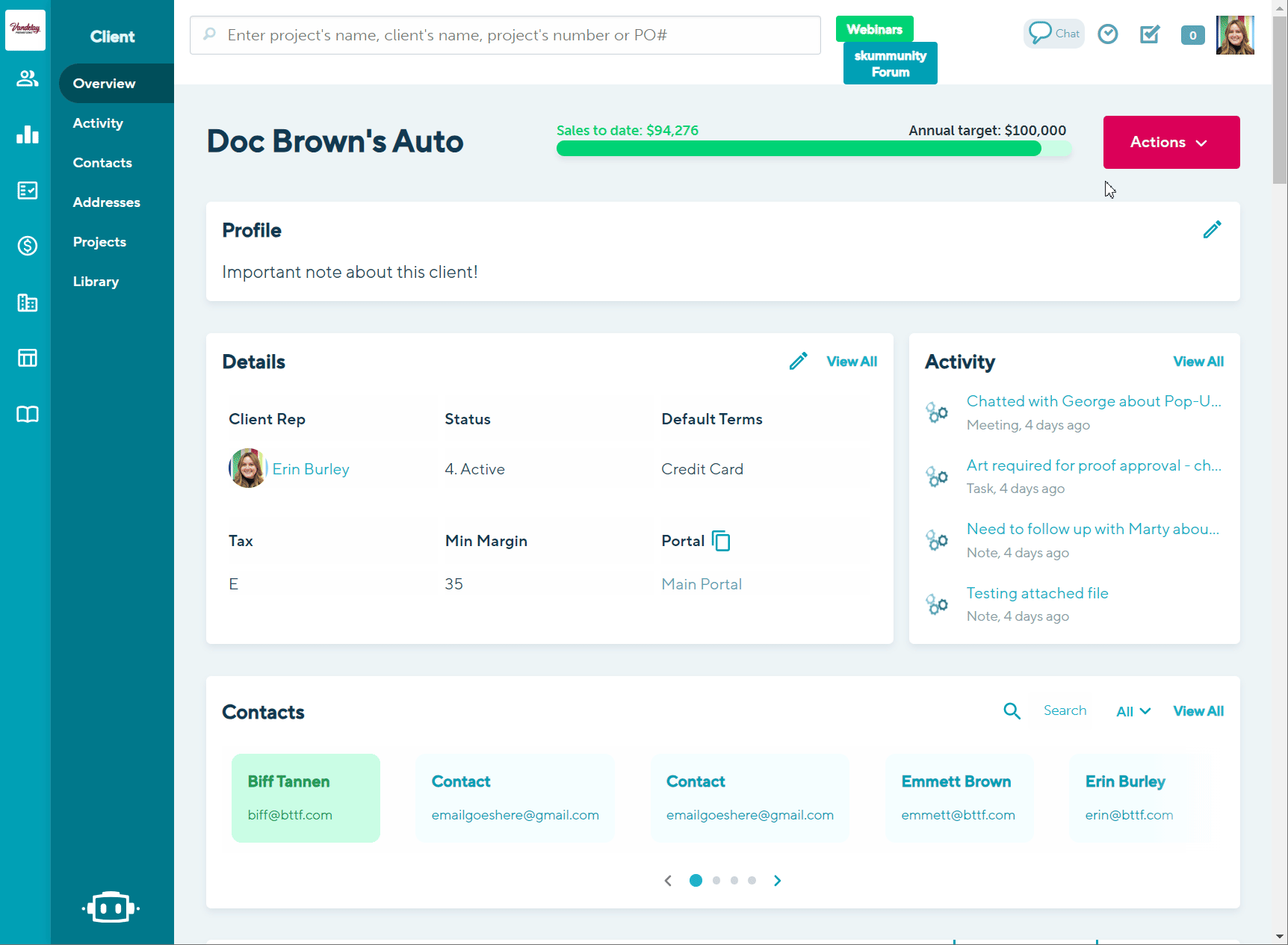The width and height of the screenshot is (1288, 945).
Task: Click the Details edit pencil icon
Action: (798, 362)
